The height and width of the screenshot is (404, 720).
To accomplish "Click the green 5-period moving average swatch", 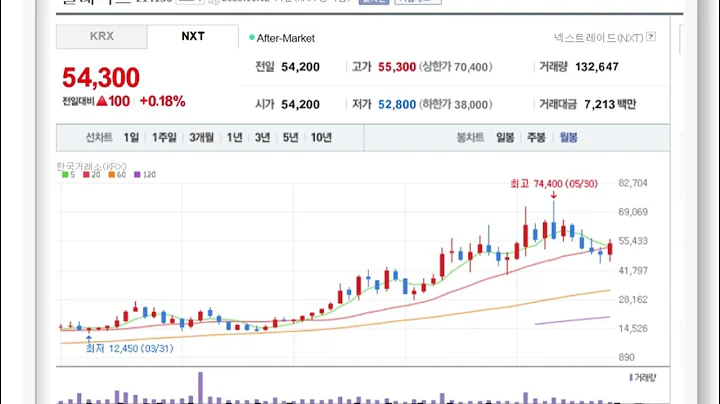I will [65, 174].
